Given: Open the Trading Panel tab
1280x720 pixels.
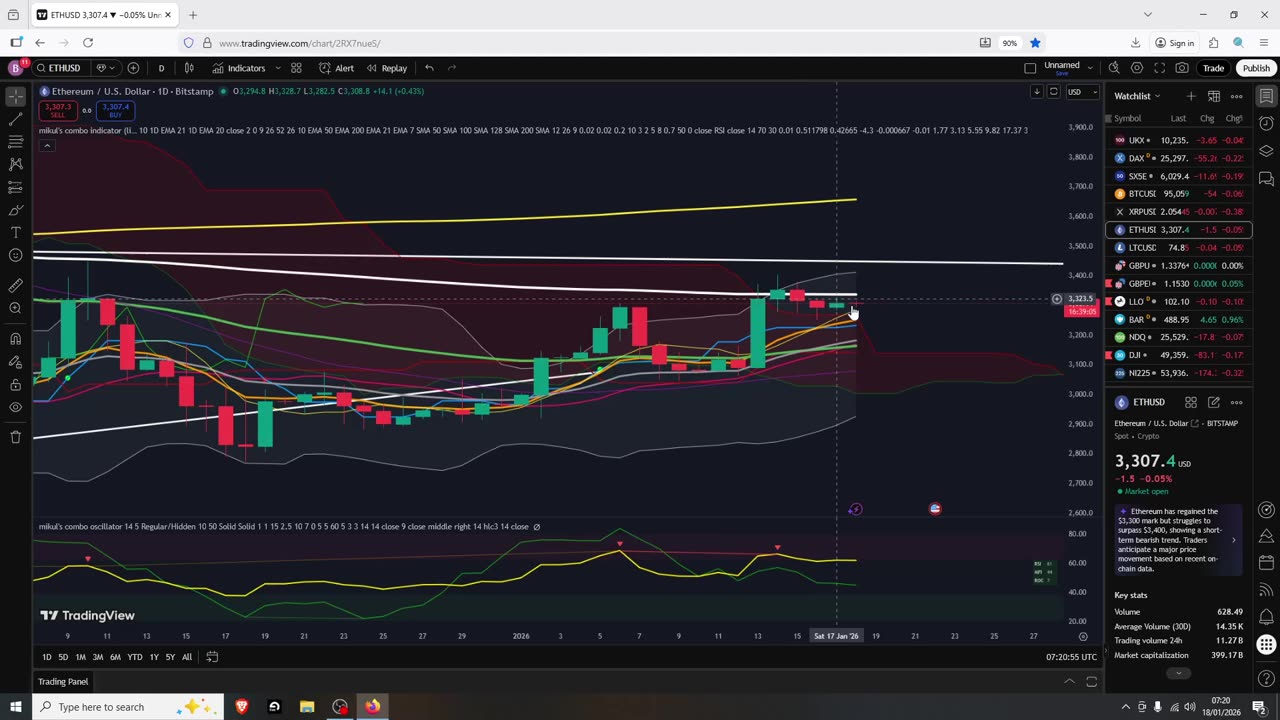Looking at the screenshot, I should click(63, 682).
